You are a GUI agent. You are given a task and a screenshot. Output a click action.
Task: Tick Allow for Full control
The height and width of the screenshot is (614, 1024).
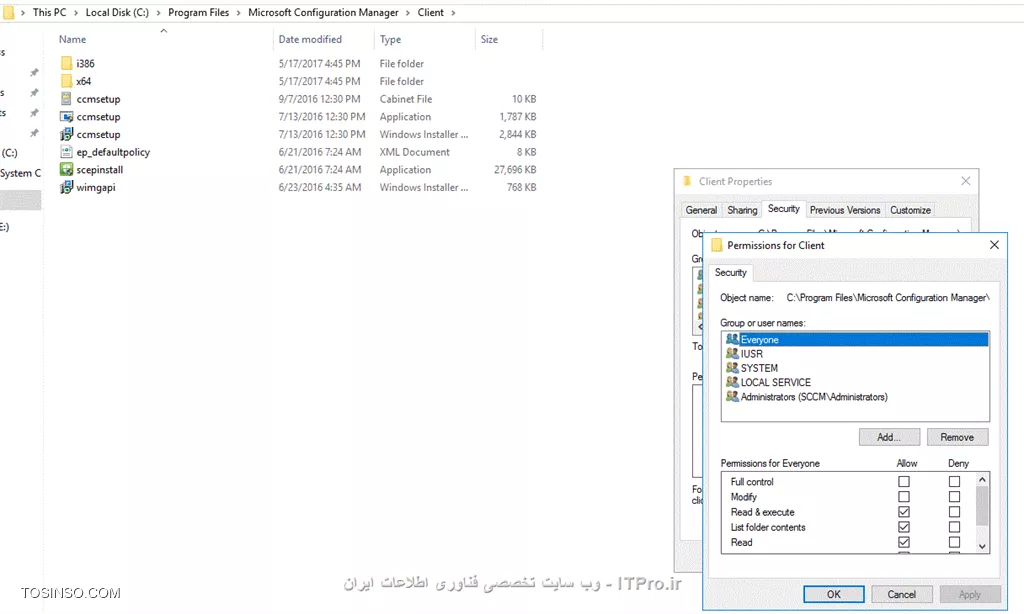[x=904, y=481]
